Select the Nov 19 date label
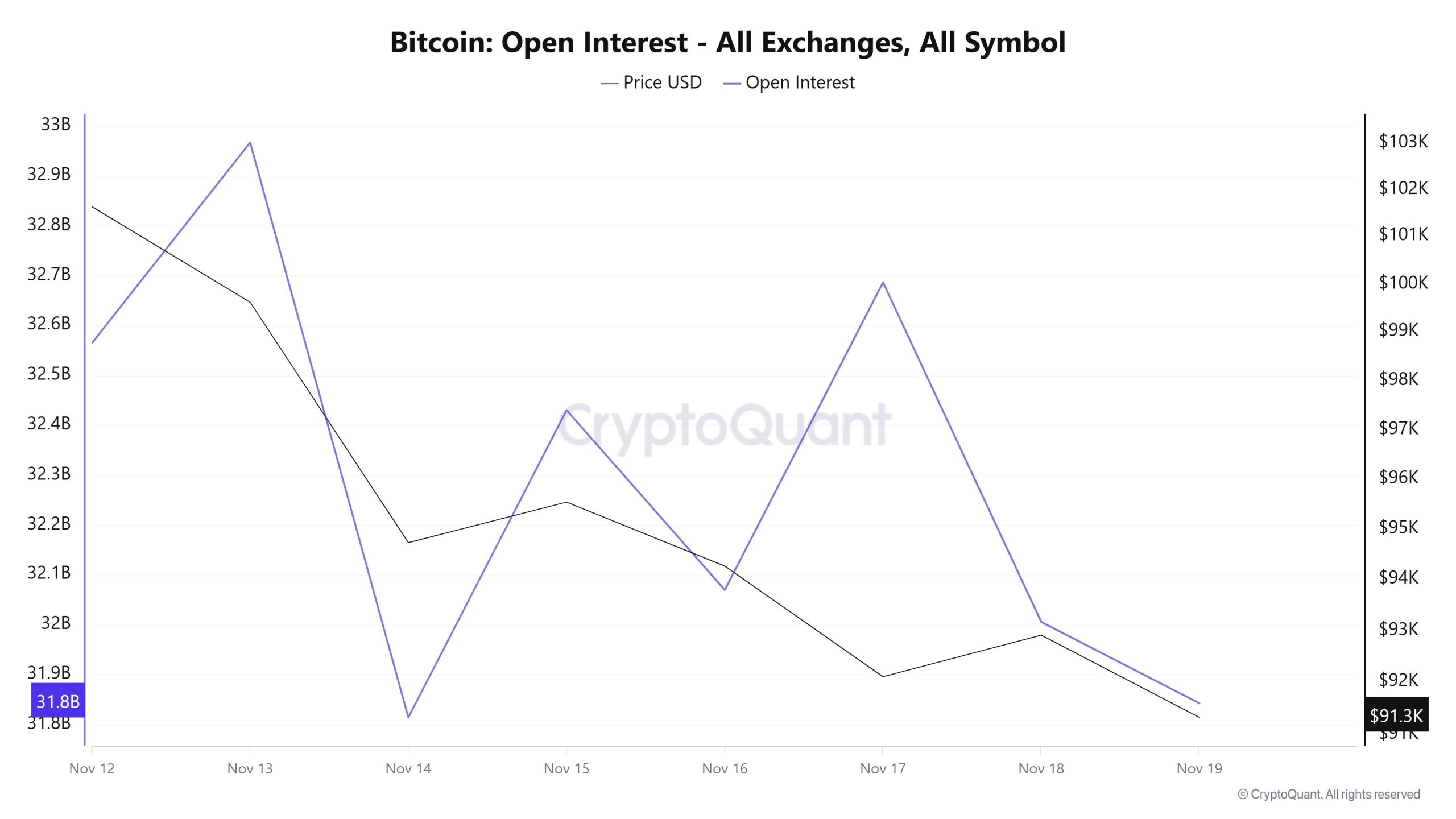 pyautogui.click(x=1199, y=768)
